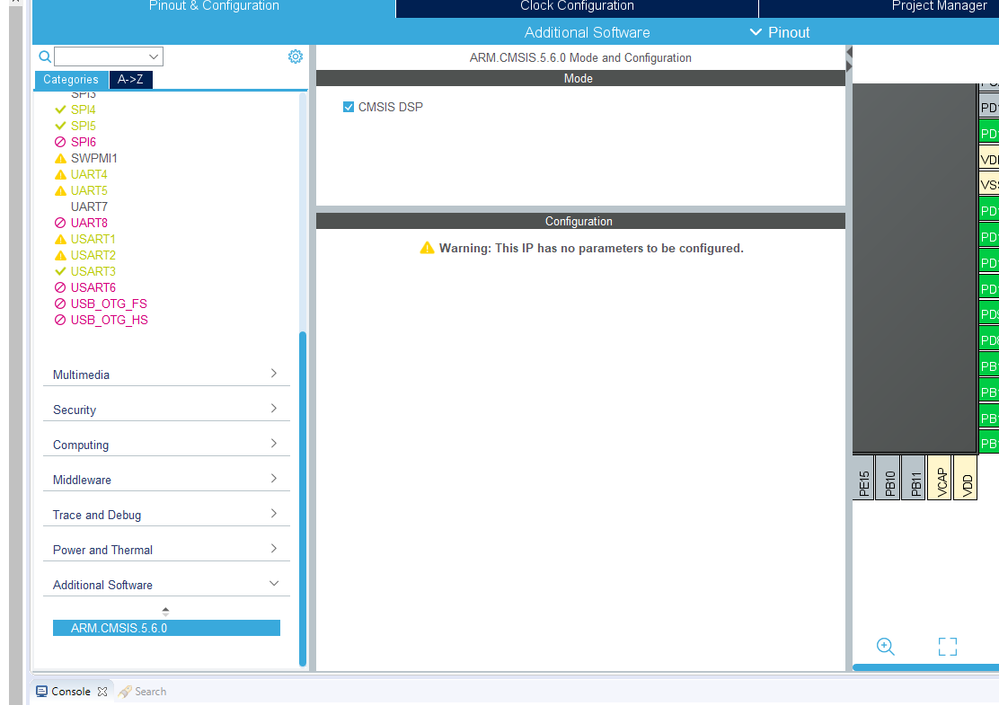This screenshot has height=705, width=999.
Task: Select SPI5 in the peripheral list
Action: click(x=83, y=126)
